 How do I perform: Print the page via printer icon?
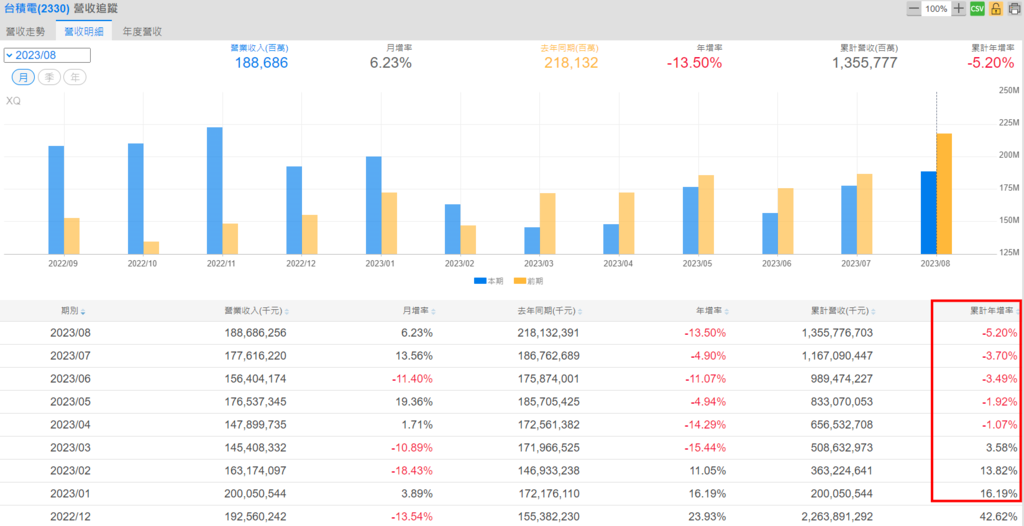(1014, 8)
